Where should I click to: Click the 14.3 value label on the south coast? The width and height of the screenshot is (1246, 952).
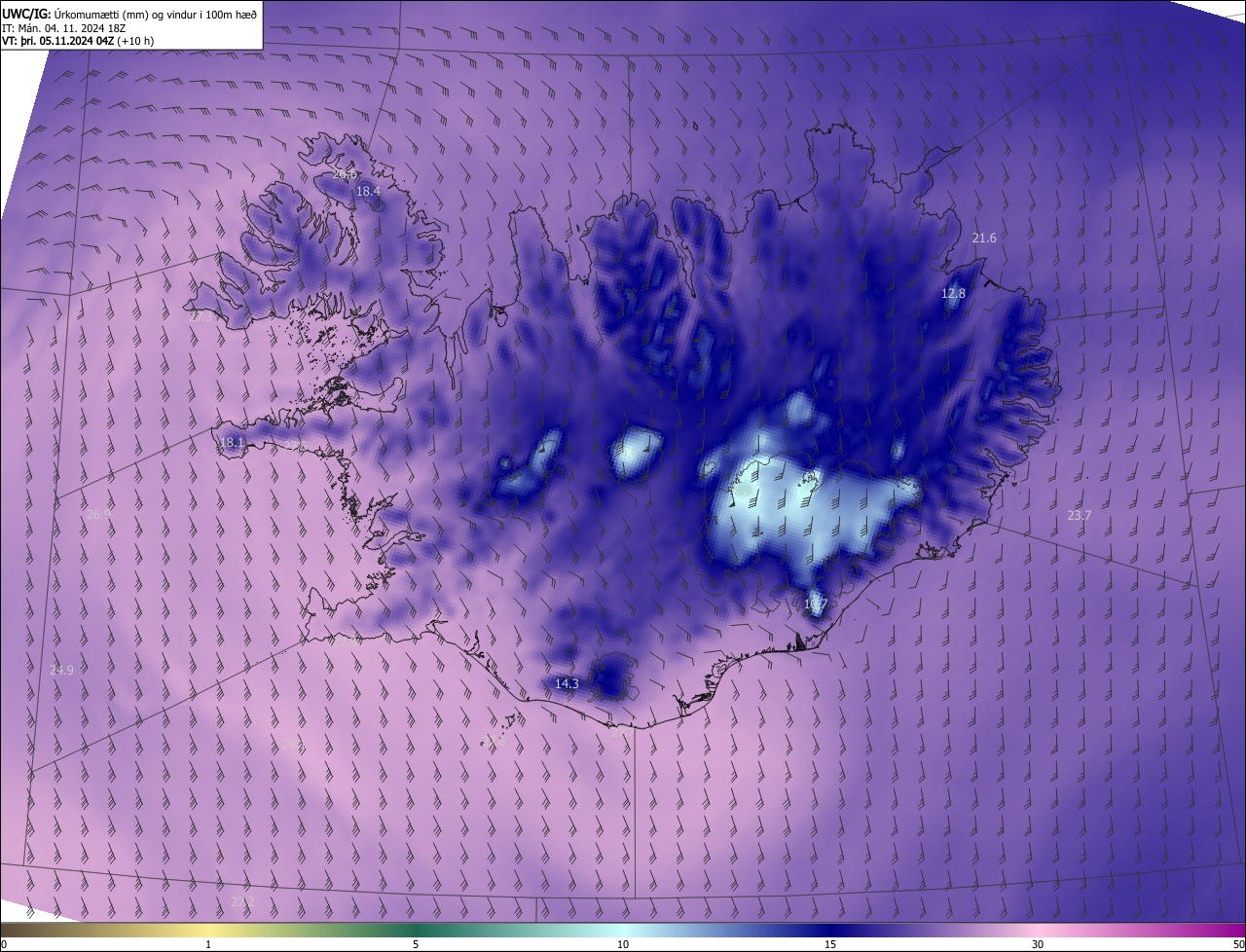click(x=567, y=684)
